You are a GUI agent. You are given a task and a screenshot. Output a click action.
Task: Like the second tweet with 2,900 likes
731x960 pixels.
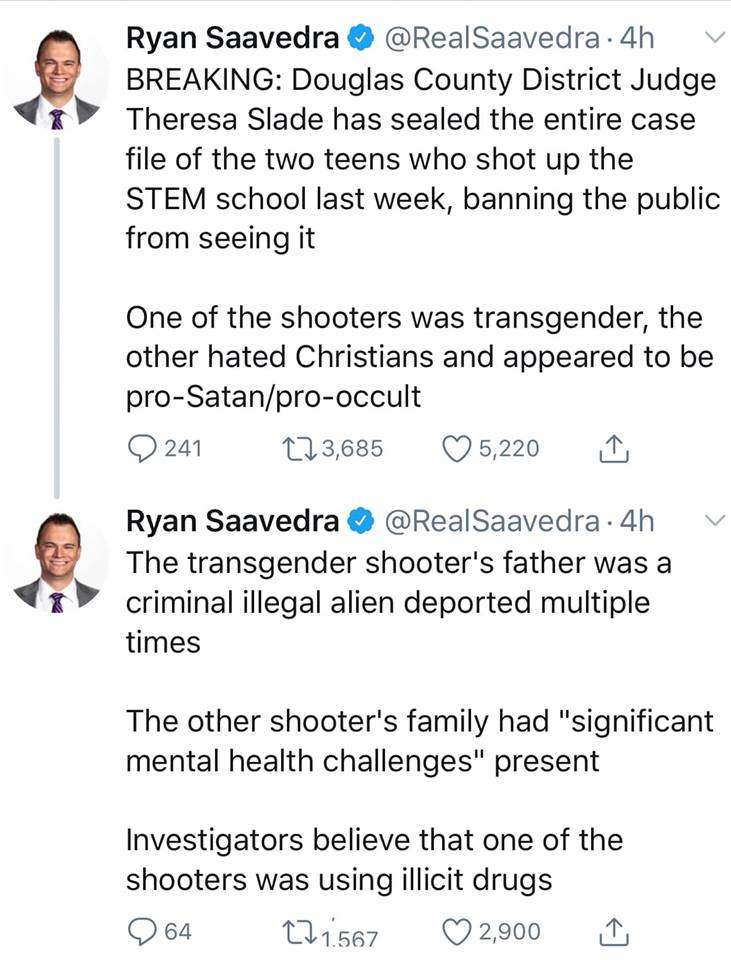point(457,932)
